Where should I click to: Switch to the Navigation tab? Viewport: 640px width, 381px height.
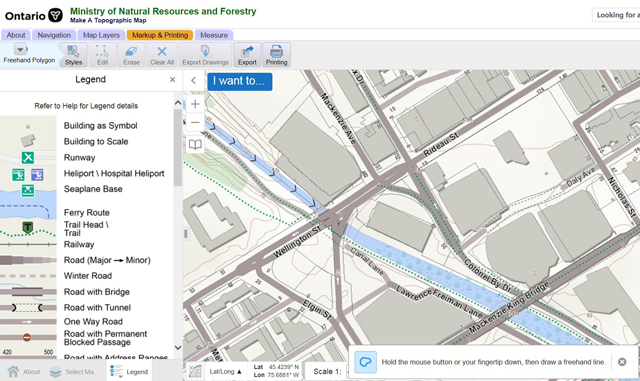[x=54, y=35]
